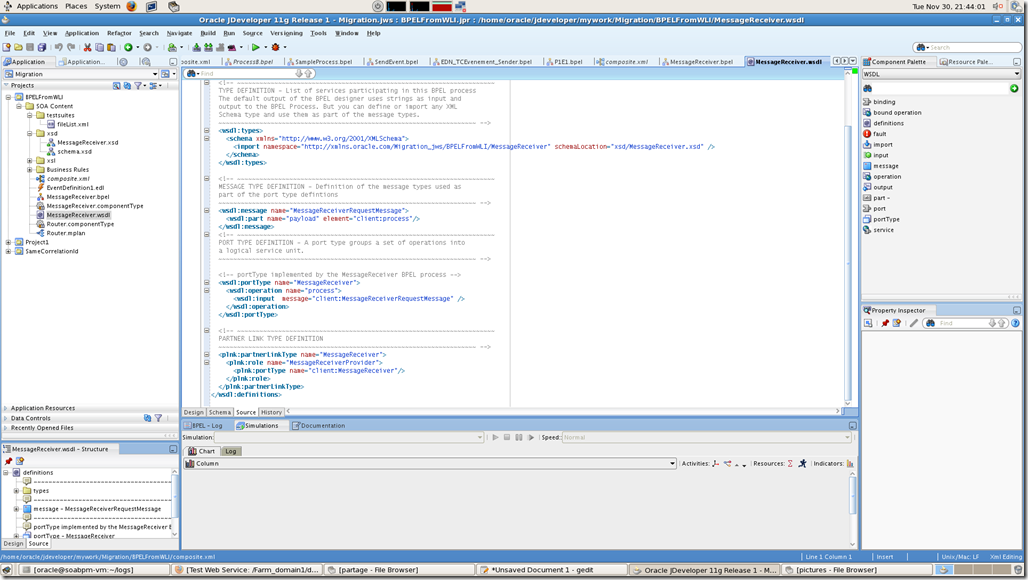Click the Cut scissors icon
The height and width of the screenshot is (580, 1028).
(87, 47)
